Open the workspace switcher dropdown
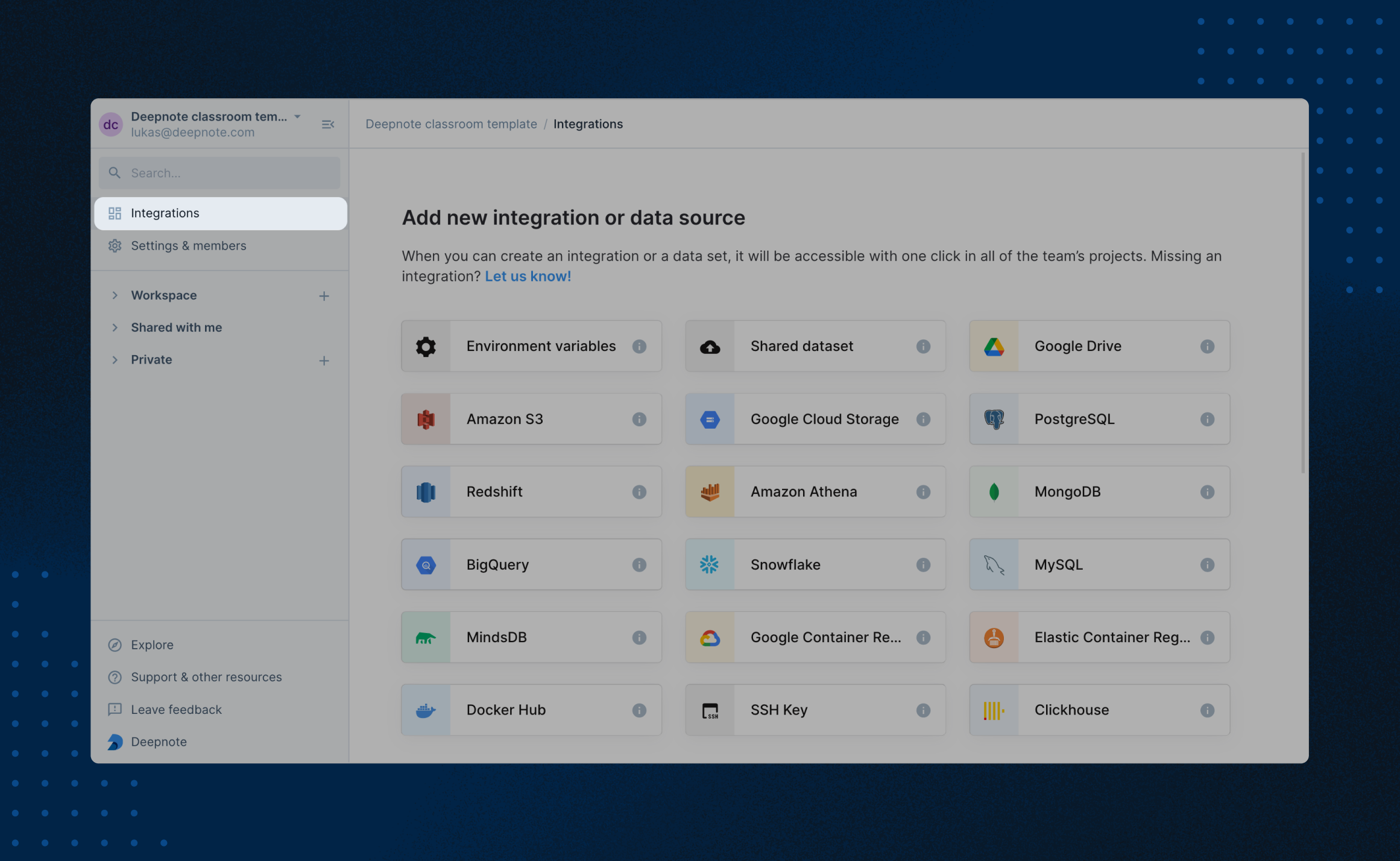Image resolution: width=1400 pixels, height=861 pixels. point(296,116)
